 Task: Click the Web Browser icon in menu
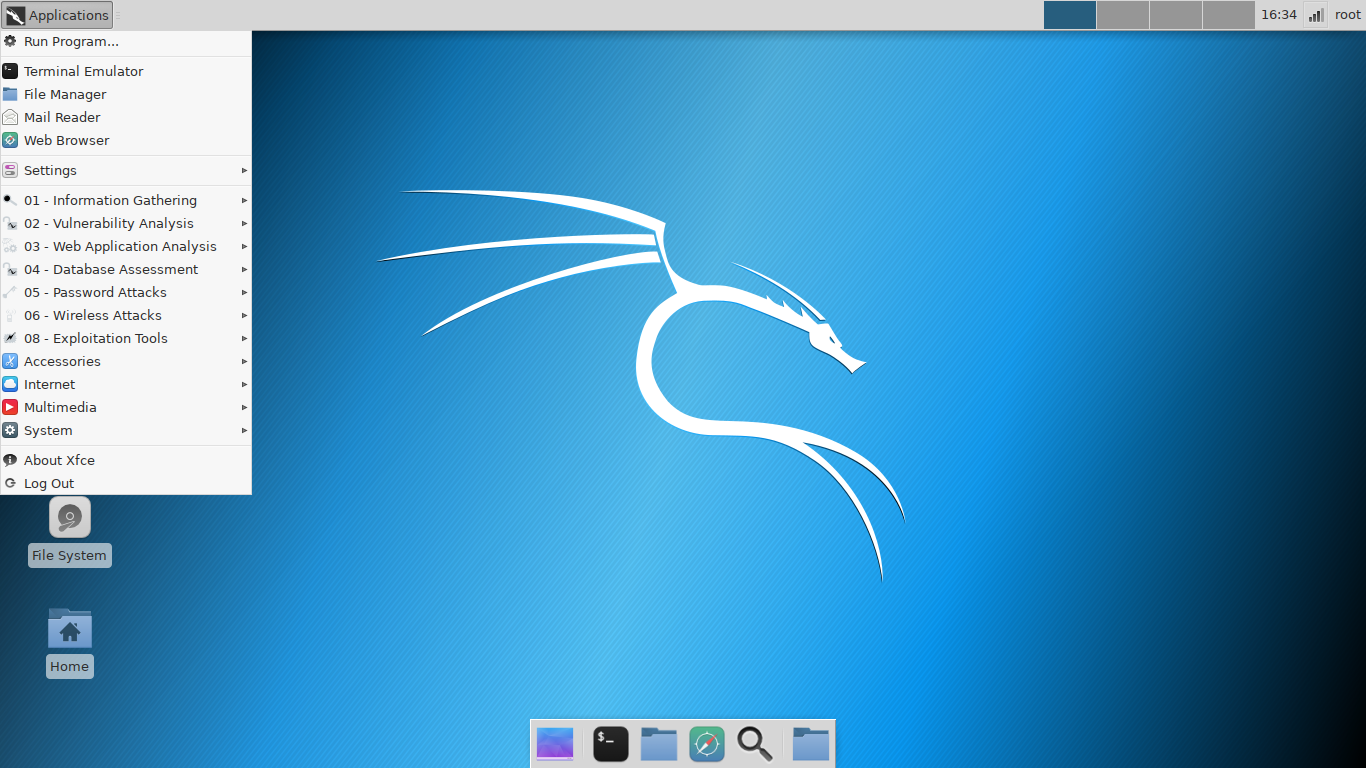pyautogui.click(x=10, y=140)
